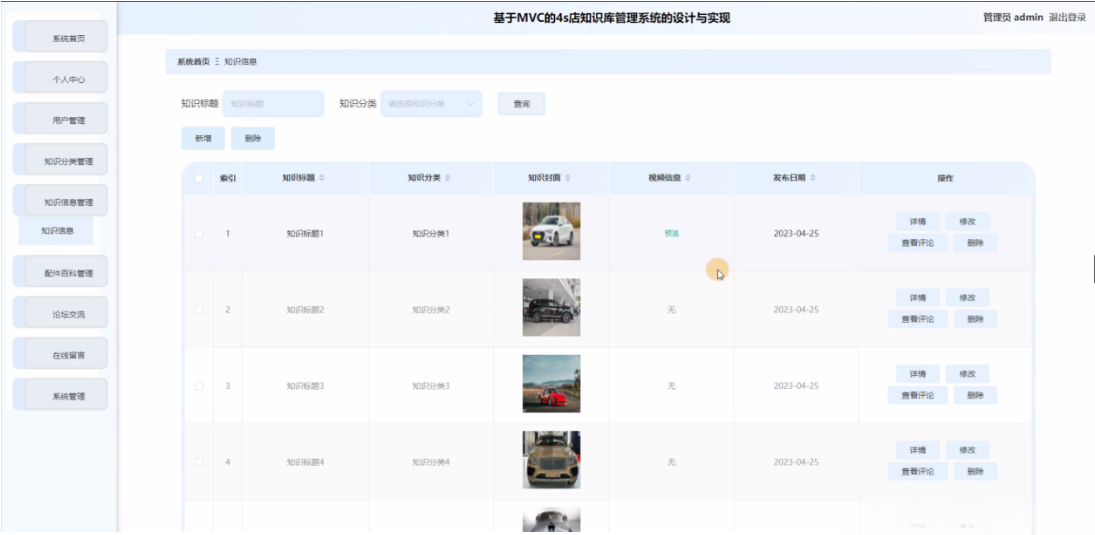
Task: Open the red sports car cover thumbnail
Action: click(x=551, y=383)
